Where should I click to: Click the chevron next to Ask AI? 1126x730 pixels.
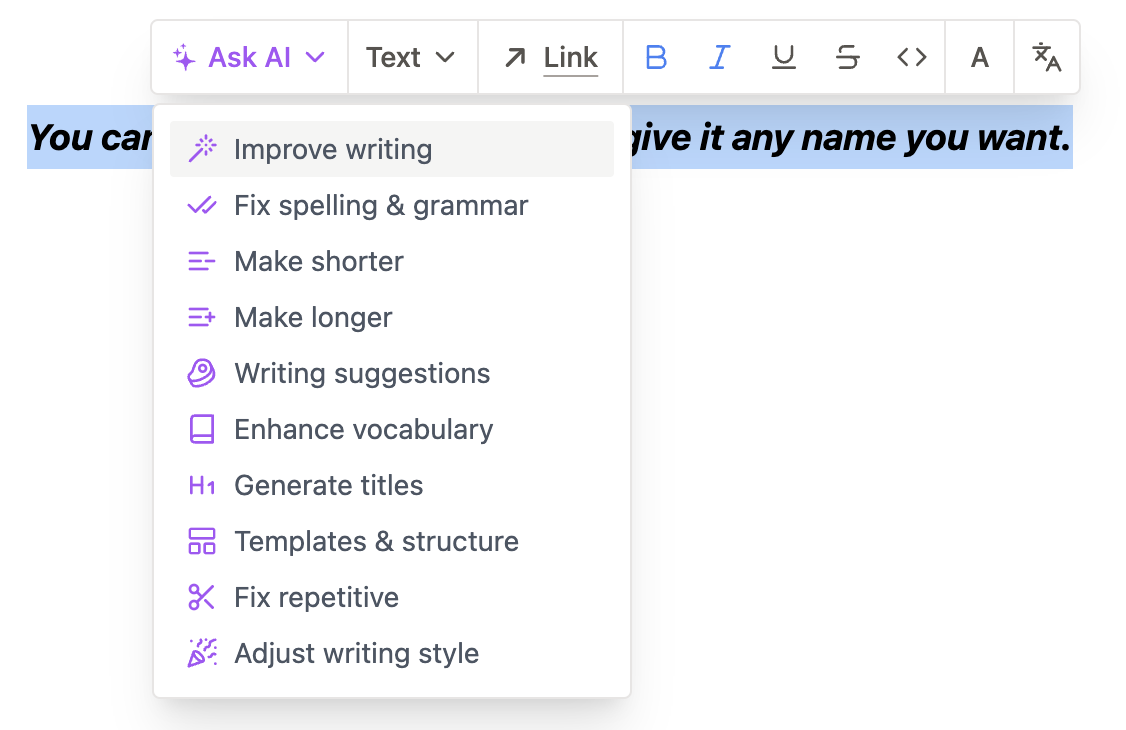(x=315, y=58)
